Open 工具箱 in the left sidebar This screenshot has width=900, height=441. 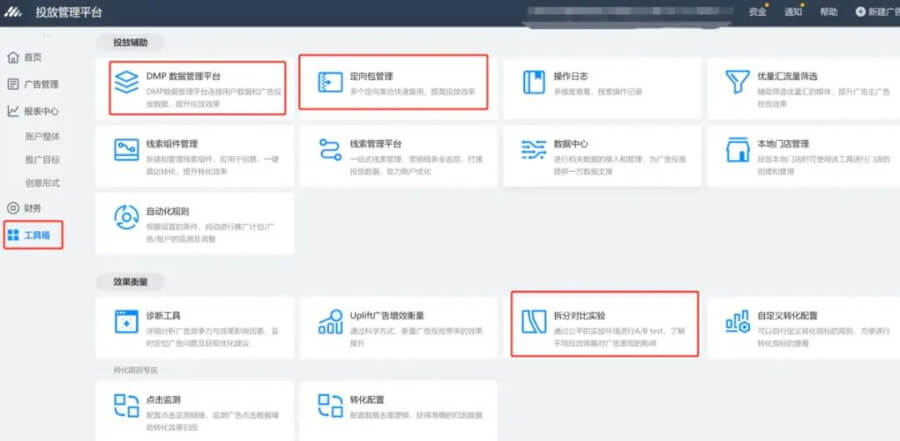(33, 235)
